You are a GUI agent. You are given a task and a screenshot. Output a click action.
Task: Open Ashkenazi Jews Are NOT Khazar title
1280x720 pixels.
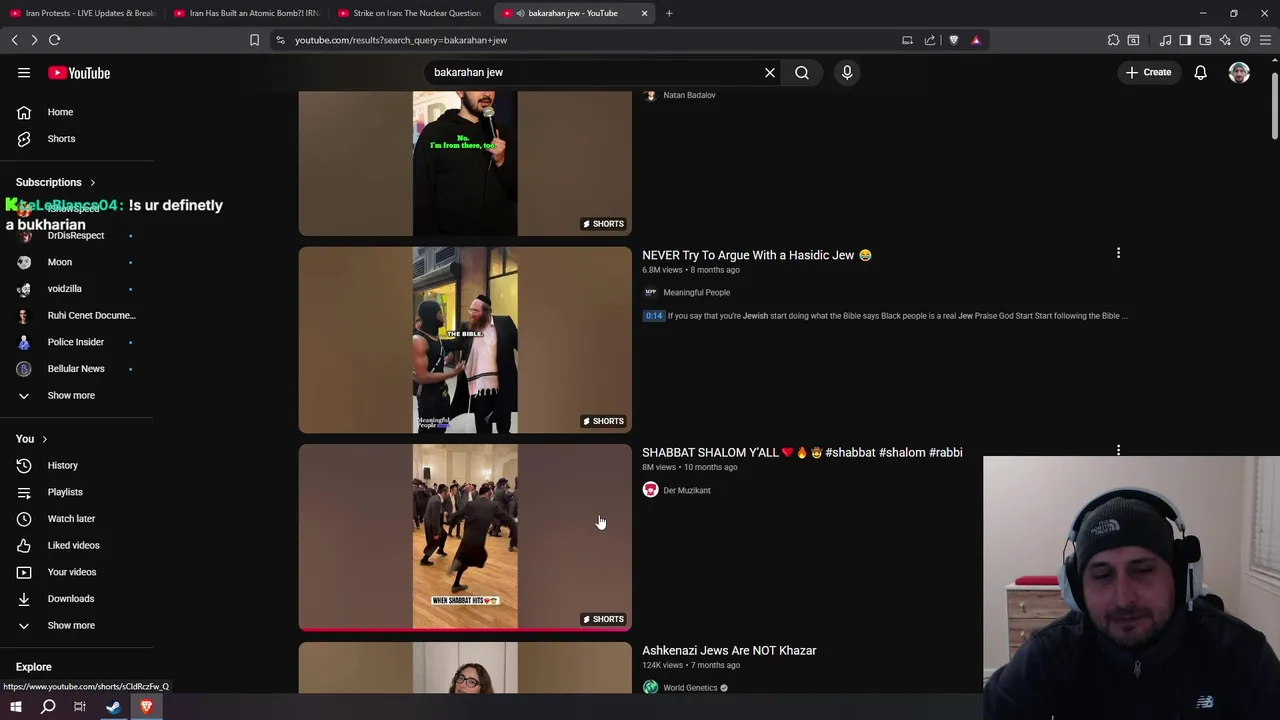tap(729, 650)
